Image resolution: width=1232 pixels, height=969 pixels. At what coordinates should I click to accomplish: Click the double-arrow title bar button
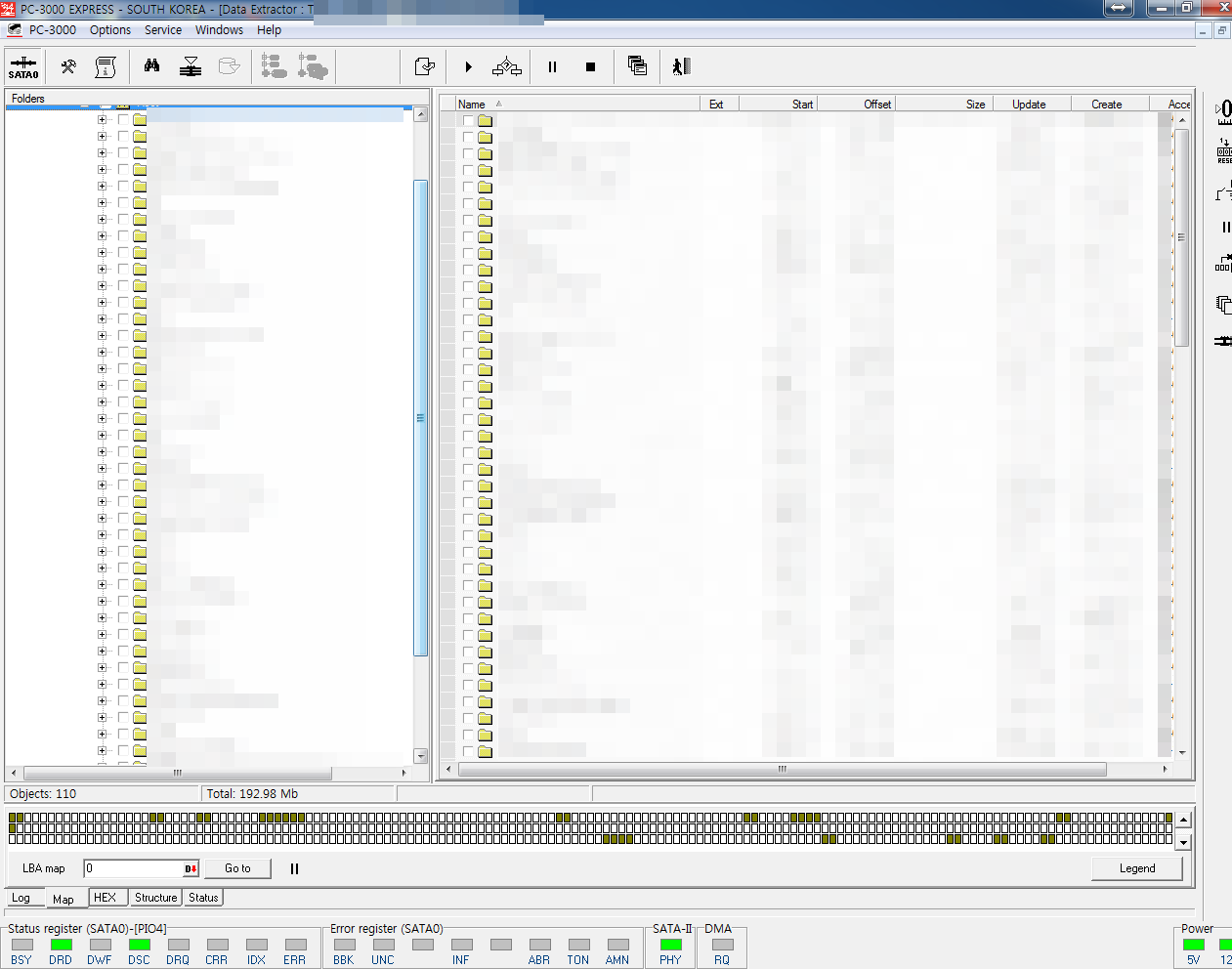tap(1118, 8)
